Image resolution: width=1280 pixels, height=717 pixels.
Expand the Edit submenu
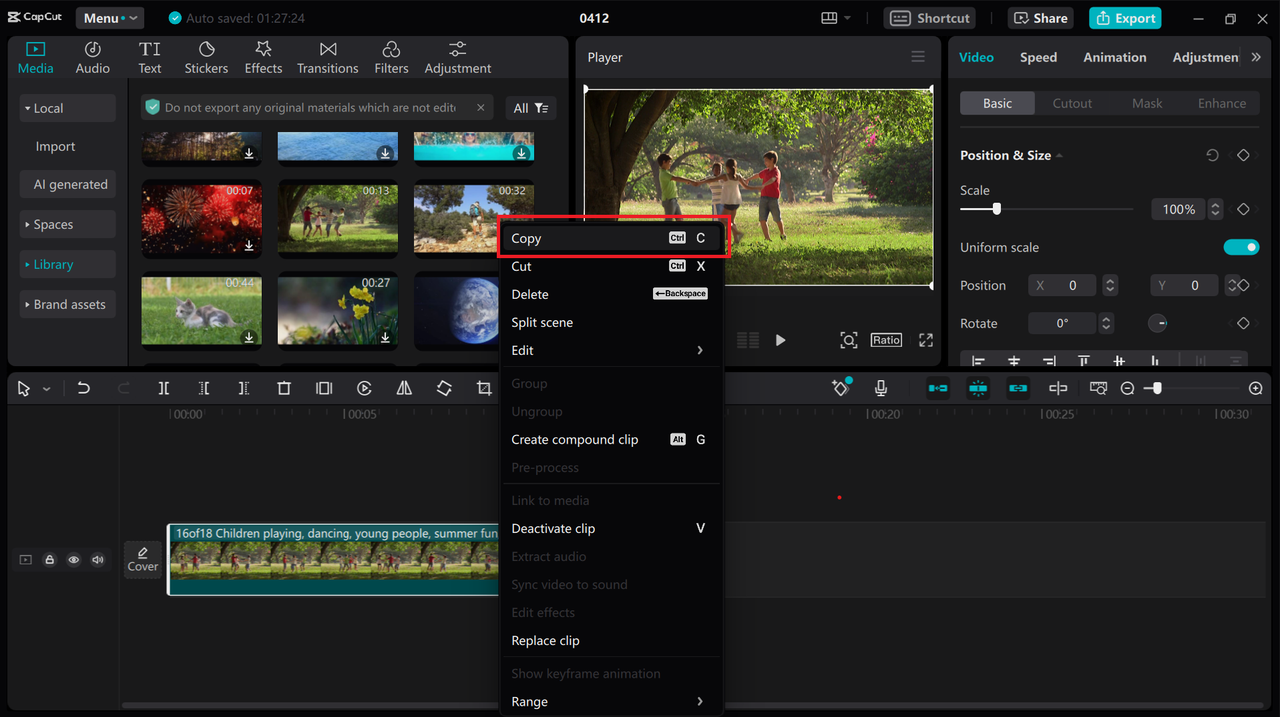(611, 350)
